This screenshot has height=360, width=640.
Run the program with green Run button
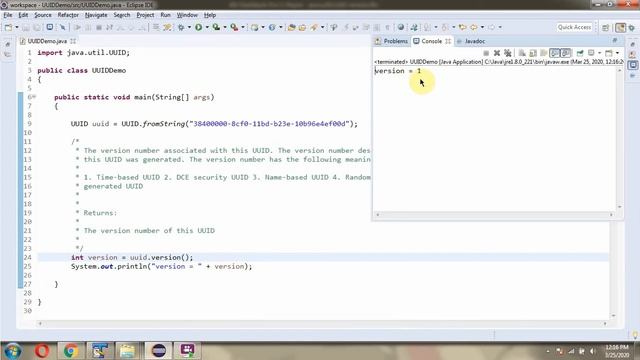point(199,27)
